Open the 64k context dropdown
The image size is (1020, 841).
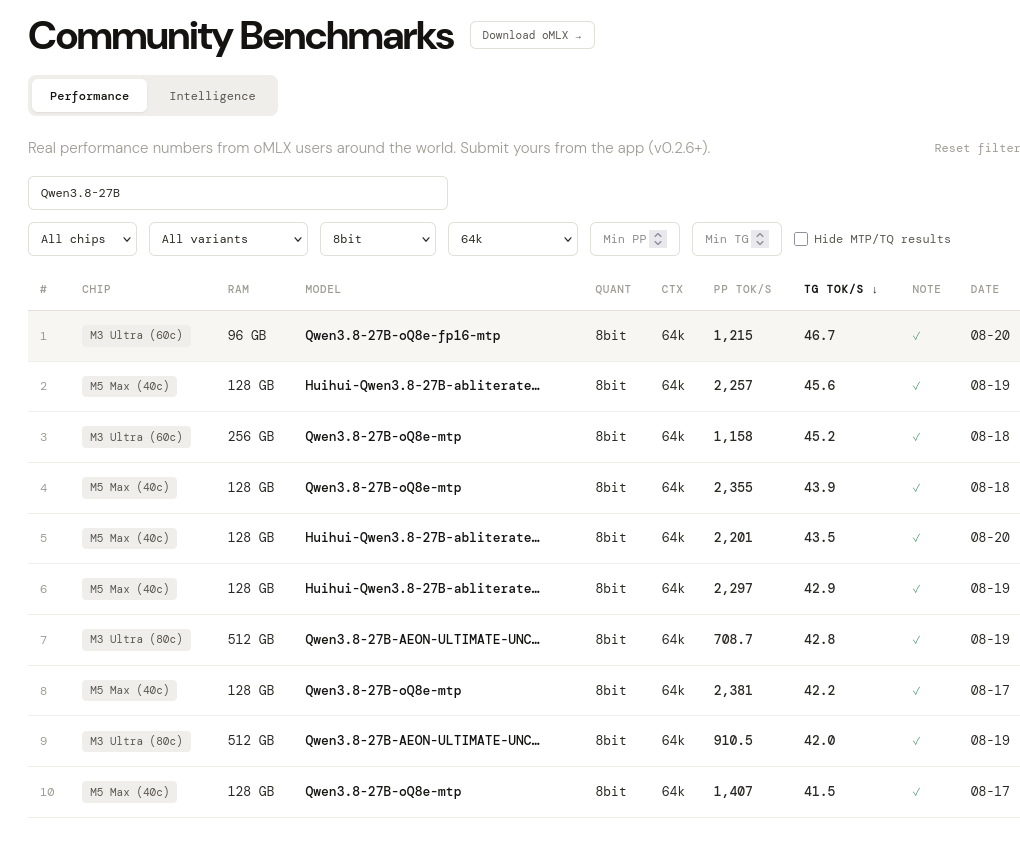click(513, 239)
